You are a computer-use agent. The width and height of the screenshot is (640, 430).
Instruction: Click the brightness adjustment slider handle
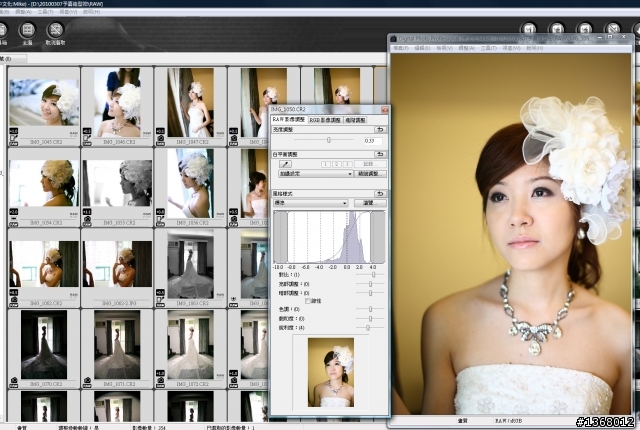pos(329,140)
